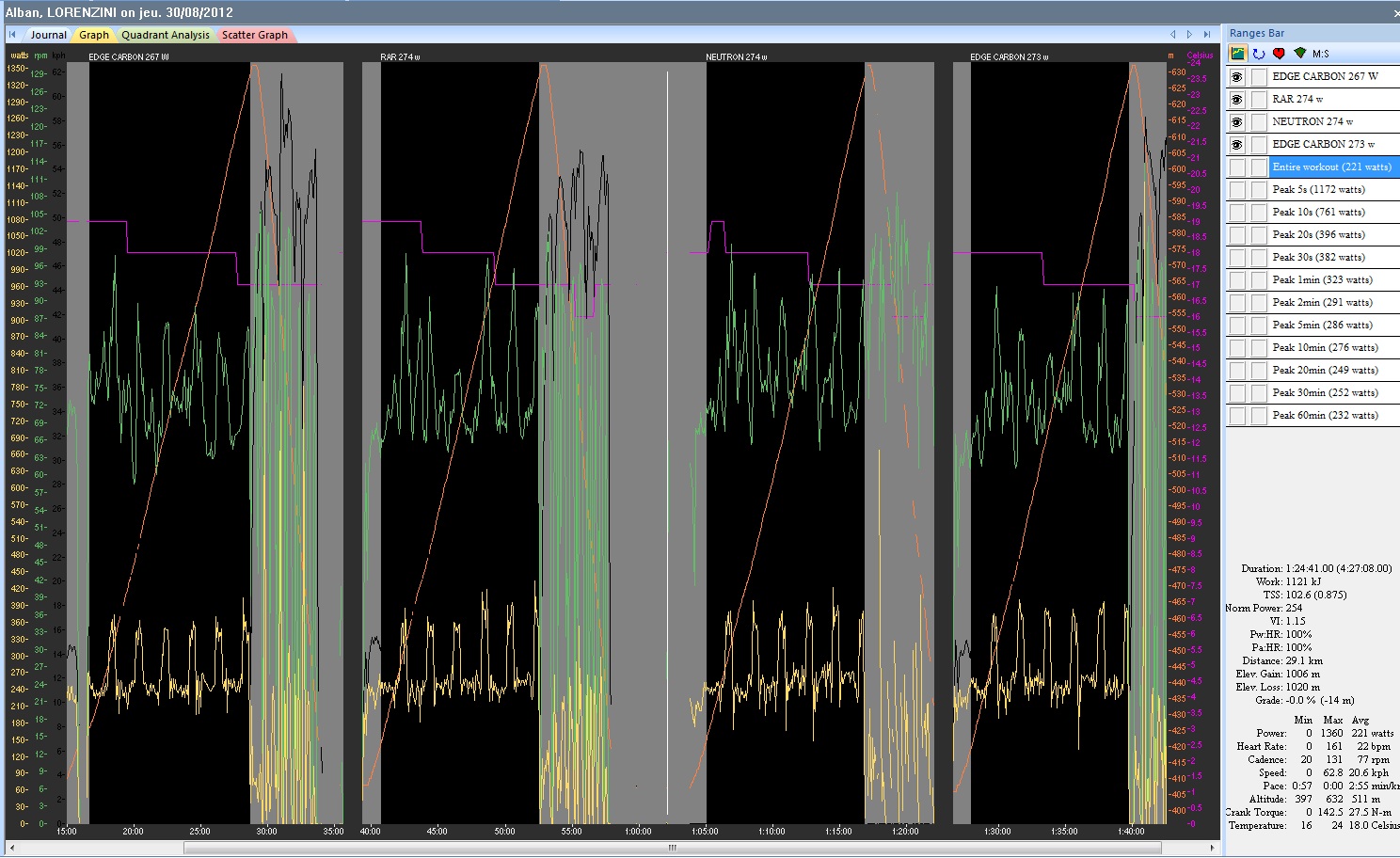Click the EDGE CARBON 267 W label above the graph

(129, 57)
